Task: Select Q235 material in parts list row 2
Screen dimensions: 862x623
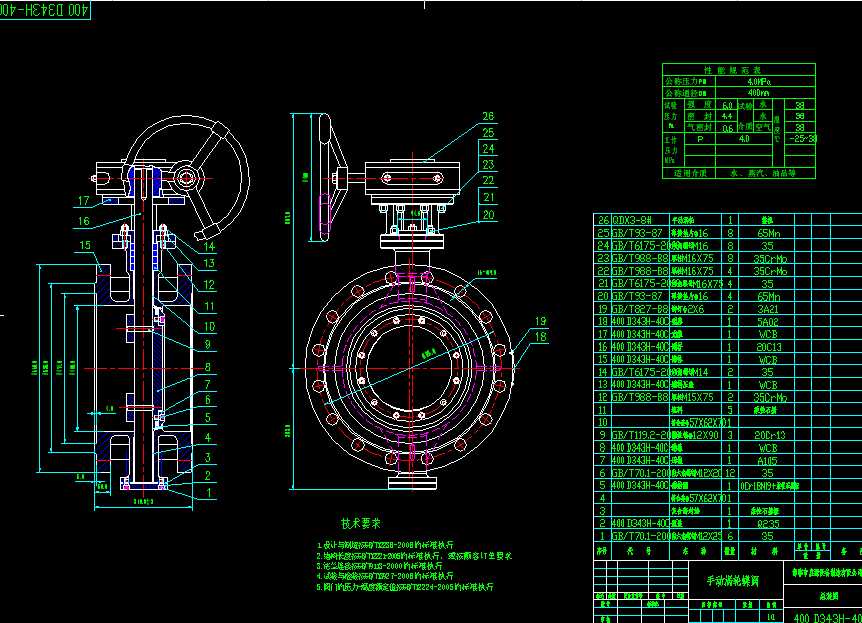Action: tap(768, 523)
